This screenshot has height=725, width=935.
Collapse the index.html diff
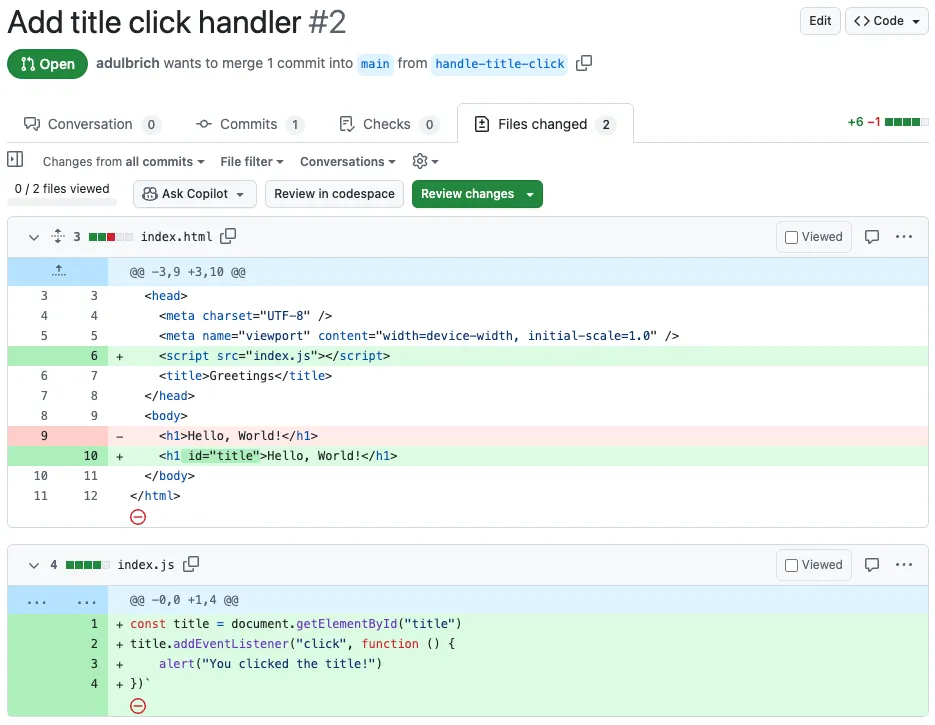tap(34, 237)
